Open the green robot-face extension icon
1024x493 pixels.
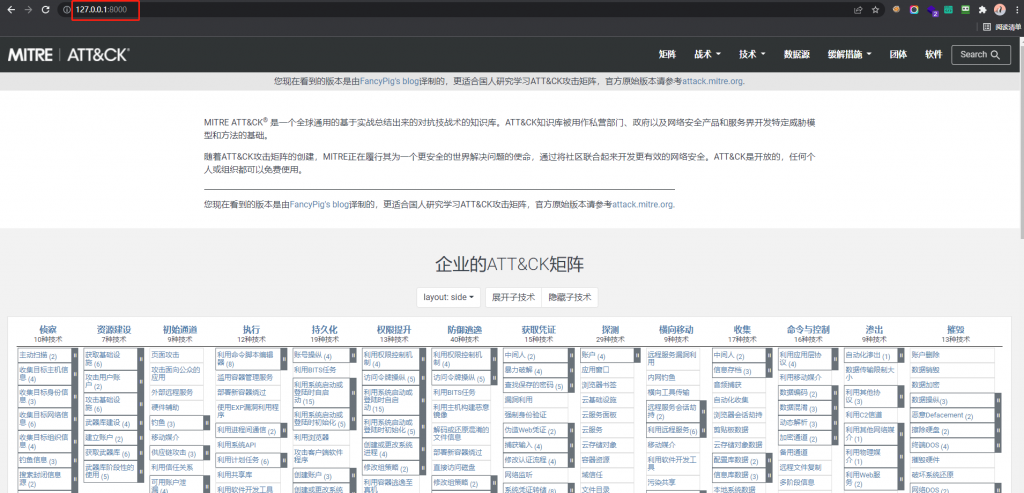click(965, 10)
